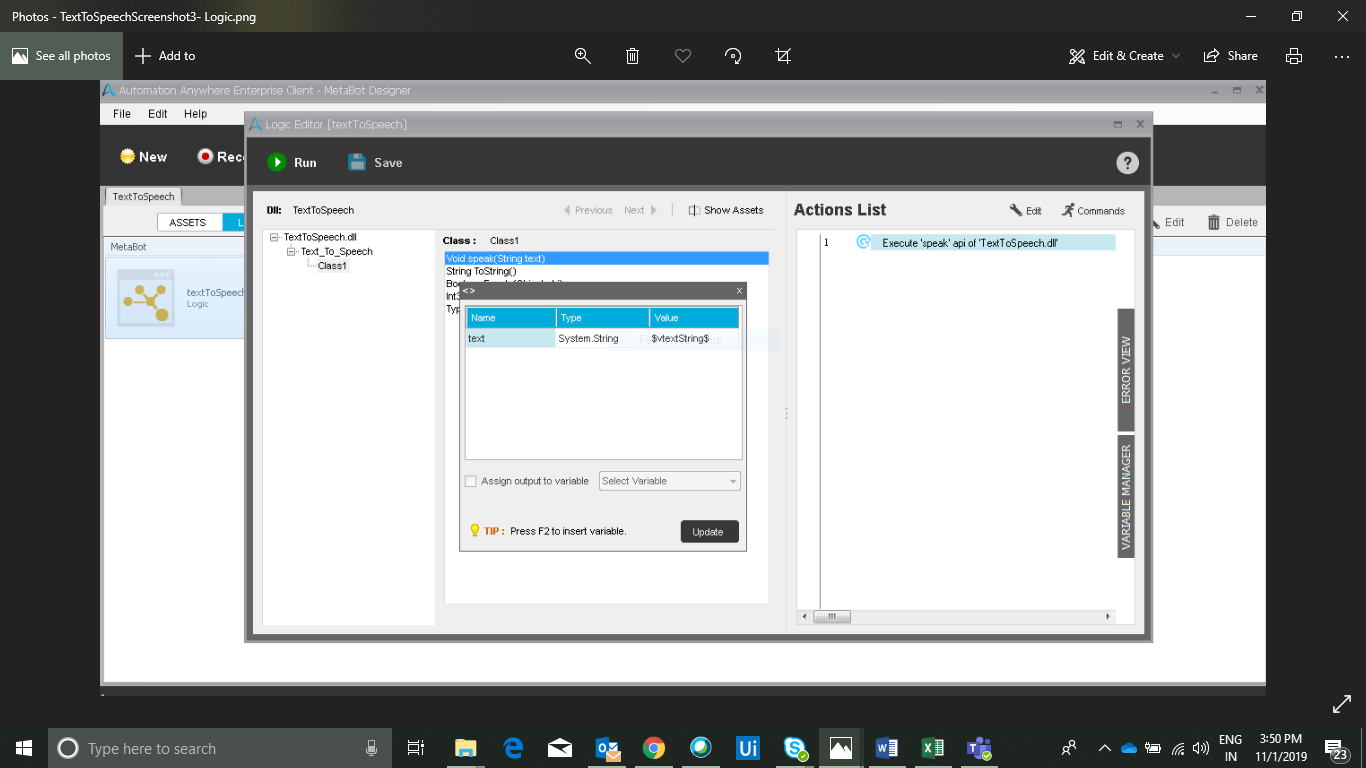Click the Add to button in Photos

[x=165, y=56]
